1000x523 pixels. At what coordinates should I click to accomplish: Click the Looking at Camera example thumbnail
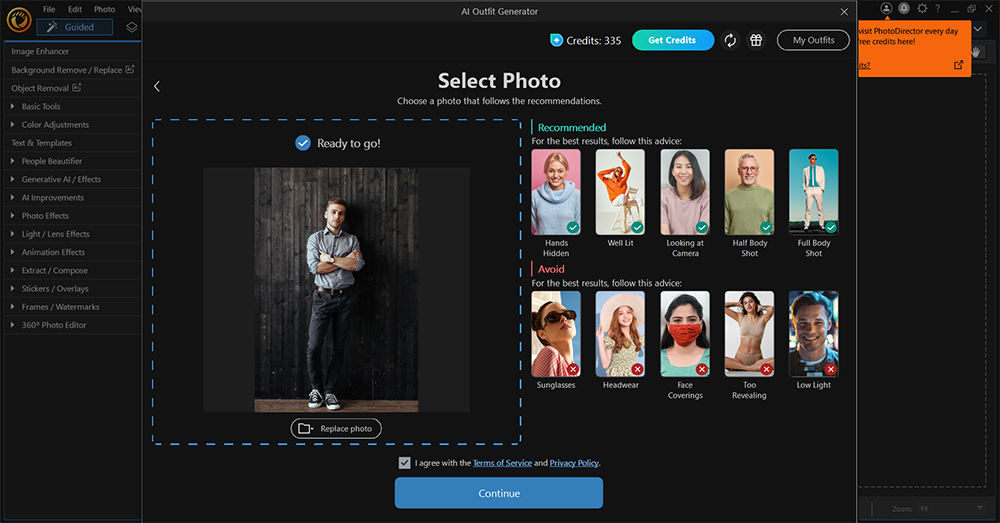(685, 192)
